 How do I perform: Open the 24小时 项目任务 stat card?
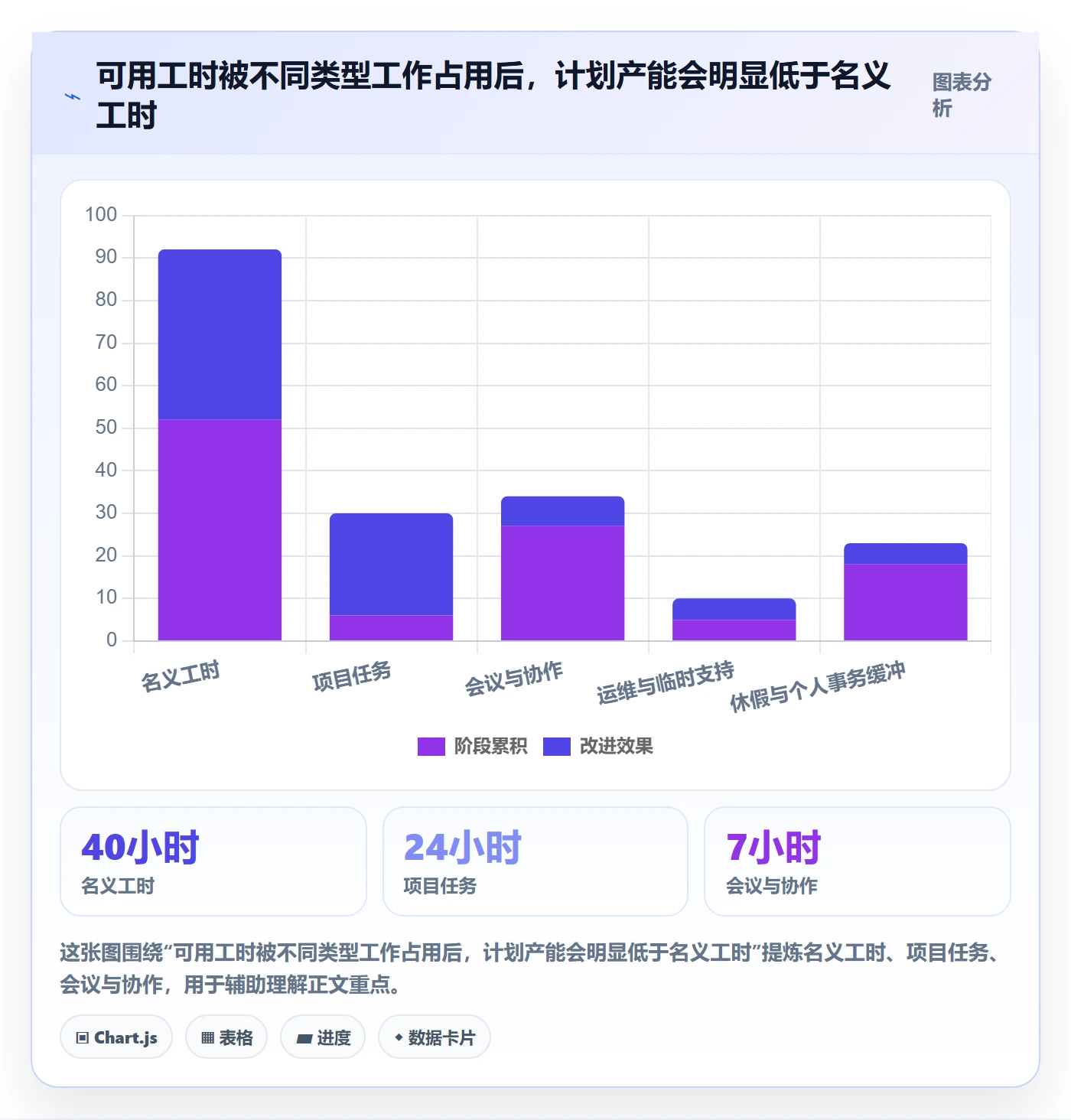coord(535,861)
